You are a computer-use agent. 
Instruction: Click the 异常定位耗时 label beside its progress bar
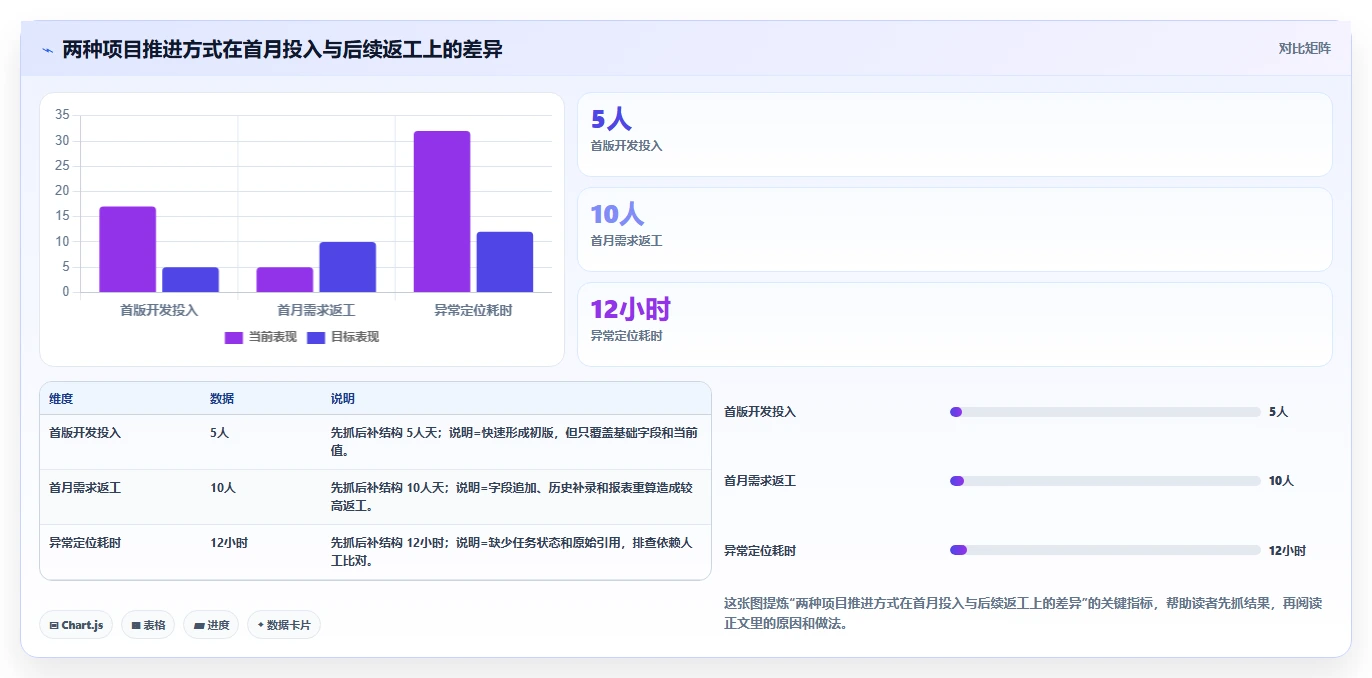[760, 551]
